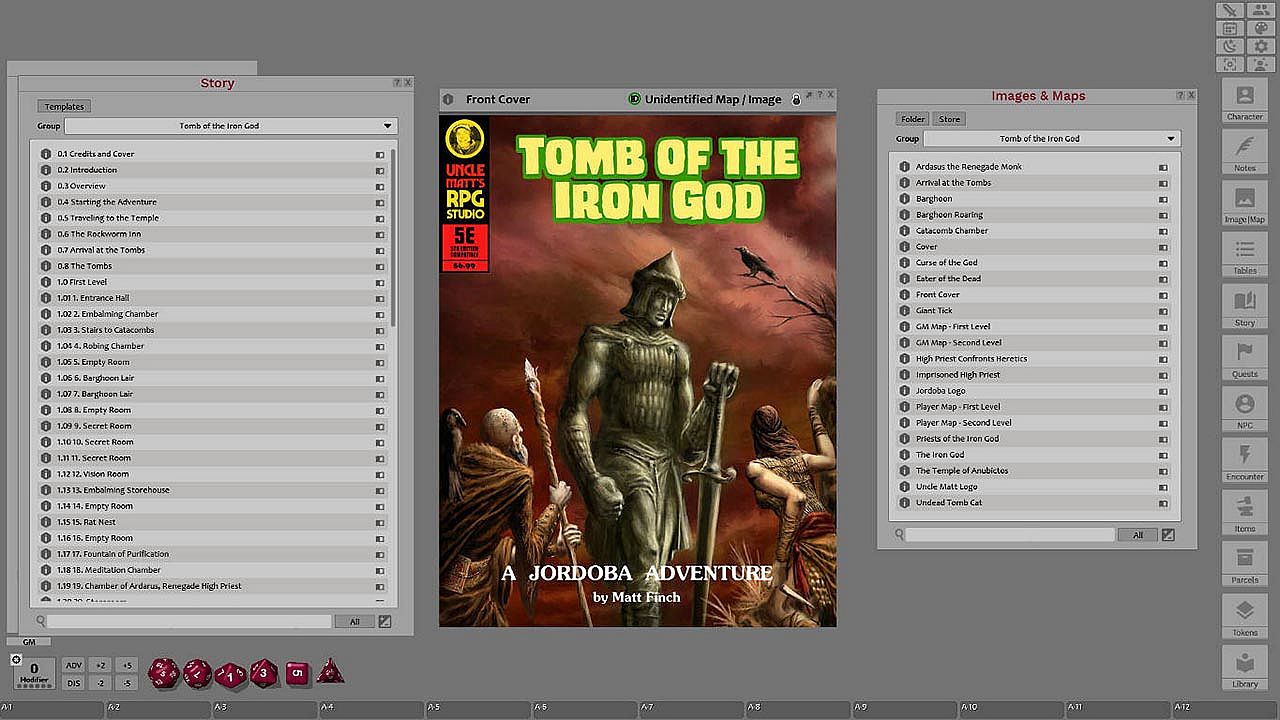Roll the red d20 die
The image size is (1280, 720).
tap(164, 673)
